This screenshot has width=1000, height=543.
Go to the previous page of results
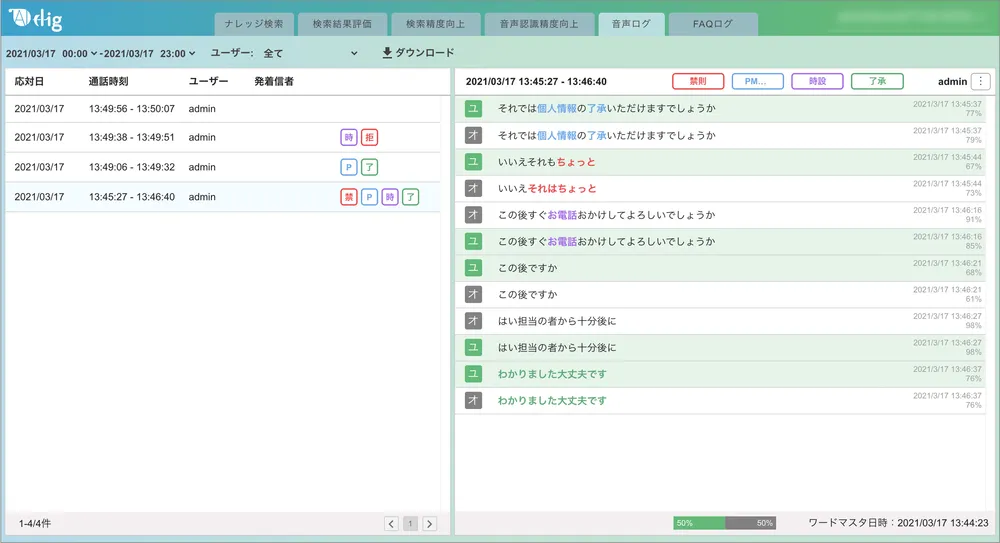pos(392,524)
